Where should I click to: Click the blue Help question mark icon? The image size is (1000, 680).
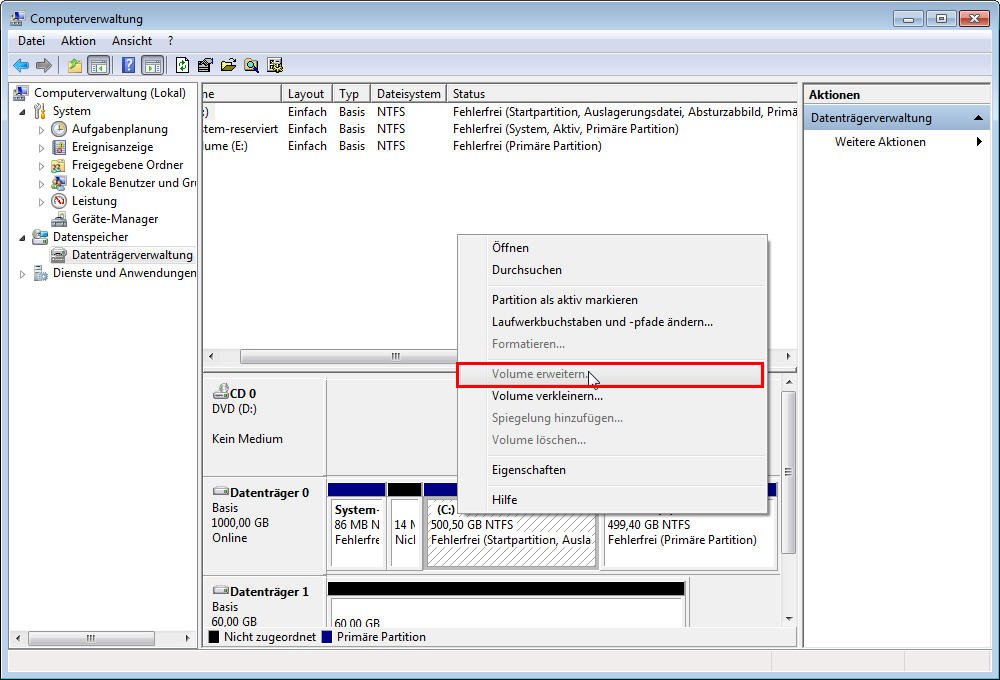pyautogui.click(x=128, y=65)
